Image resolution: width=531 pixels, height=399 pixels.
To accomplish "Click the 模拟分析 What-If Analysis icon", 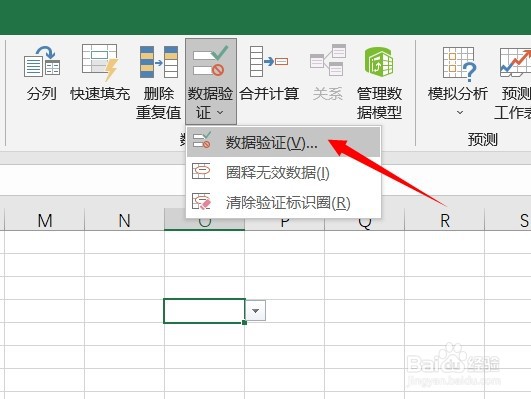I will 459,64.
